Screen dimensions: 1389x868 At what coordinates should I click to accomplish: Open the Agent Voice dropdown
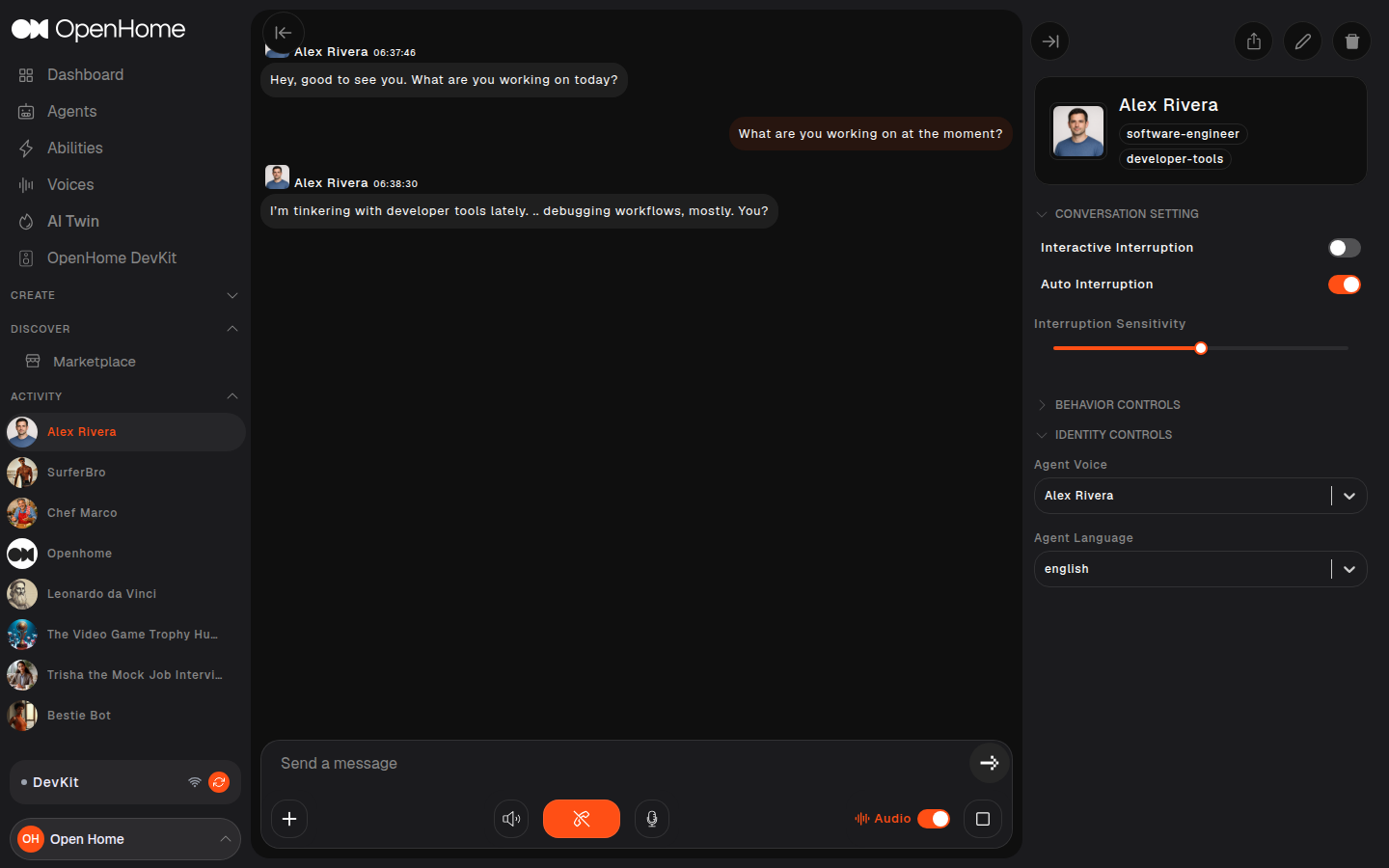pyautogui.click(x=1201, y=496)
